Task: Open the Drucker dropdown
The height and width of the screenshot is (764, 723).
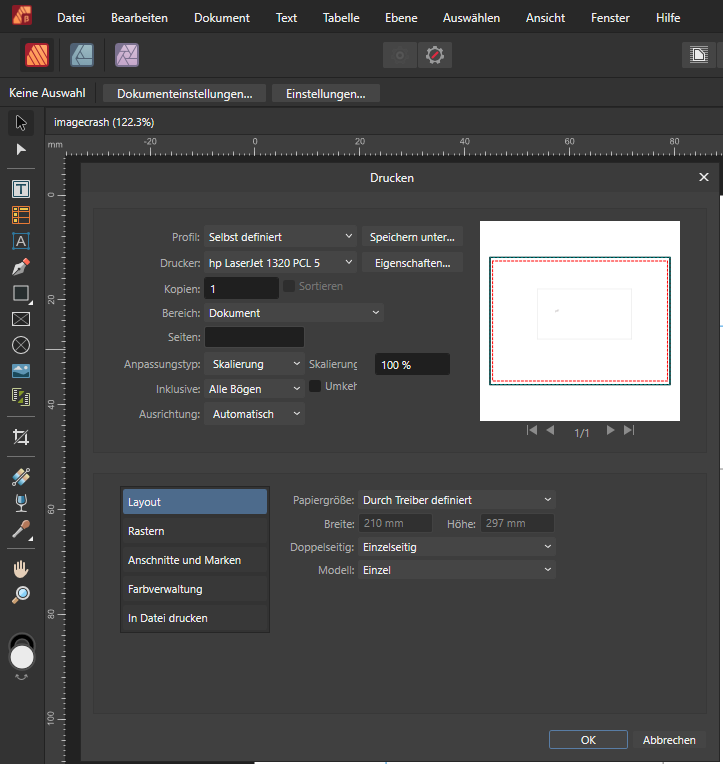Action: 280,263
